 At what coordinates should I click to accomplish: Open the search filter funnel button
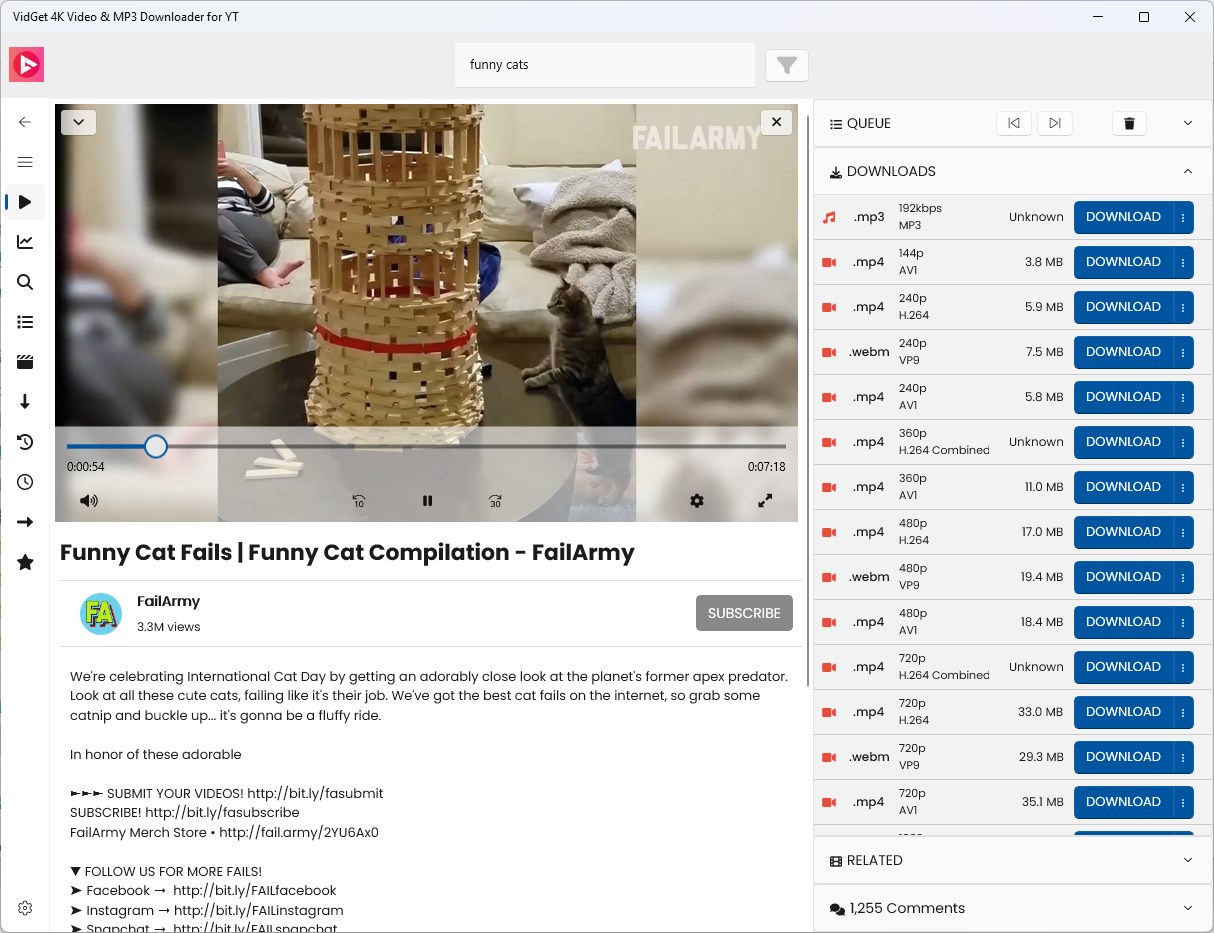pos(787,65)
